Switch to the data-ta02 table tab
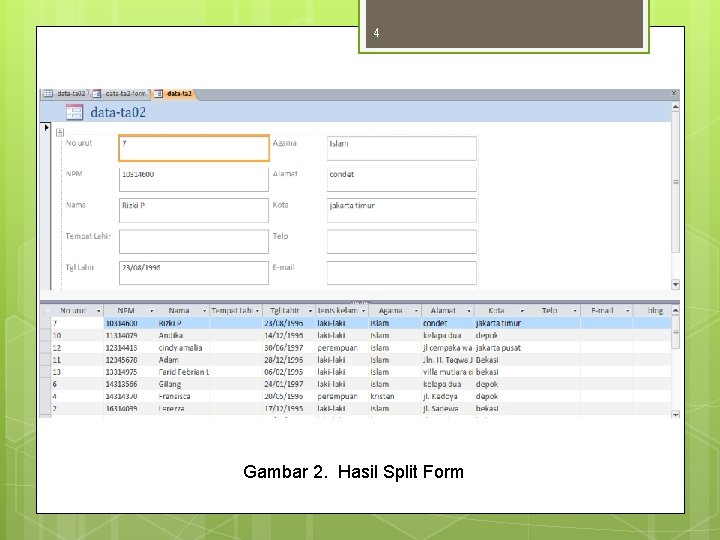This screenshot has width=720, height=540. 64,94
